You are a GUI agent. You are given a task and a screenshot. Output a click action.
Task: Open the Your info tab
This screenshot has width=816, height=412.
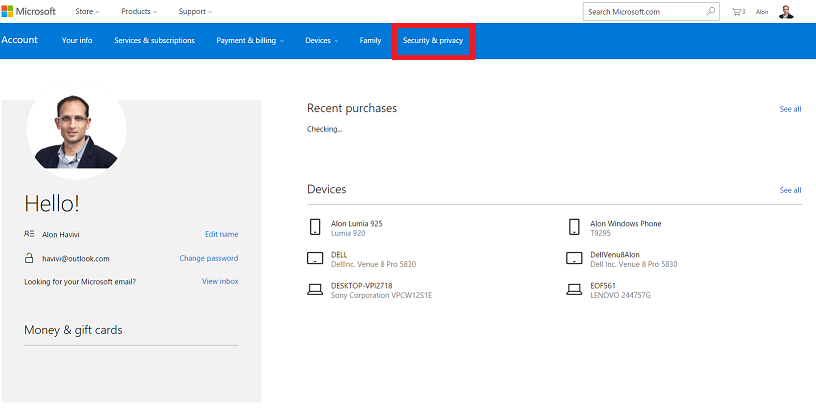(77, 41)
